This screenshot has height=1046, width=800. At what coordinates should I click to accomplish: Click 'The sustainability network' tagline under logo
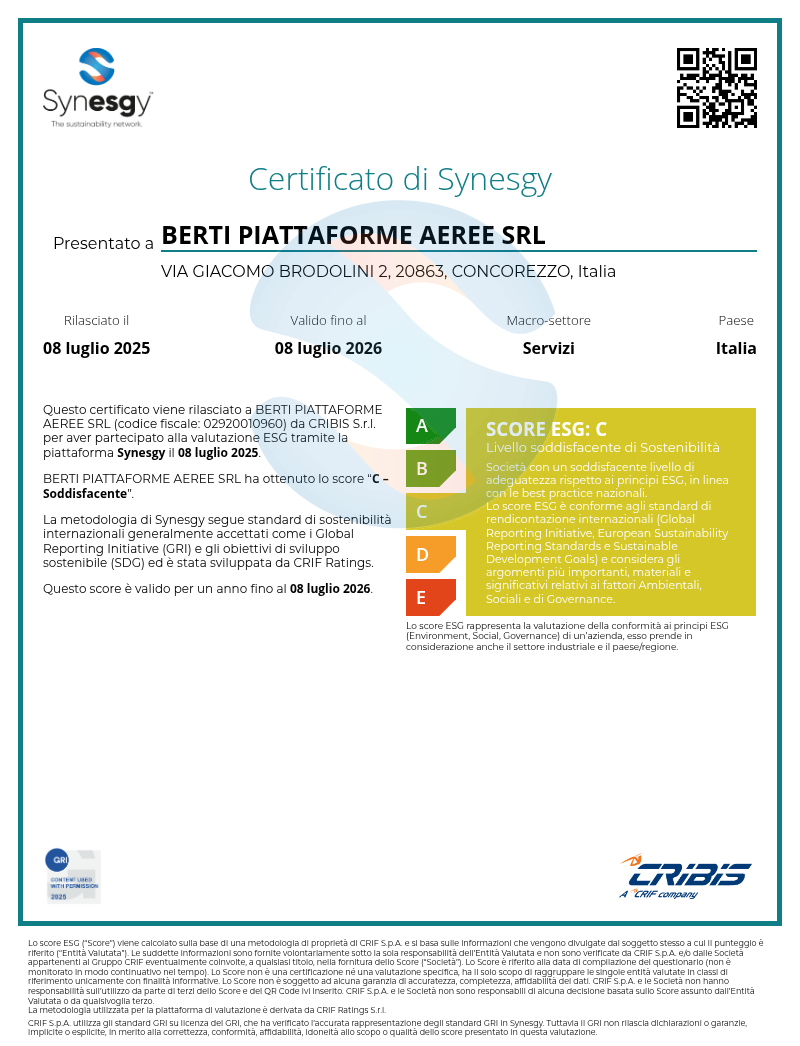[x=97, y=124]
